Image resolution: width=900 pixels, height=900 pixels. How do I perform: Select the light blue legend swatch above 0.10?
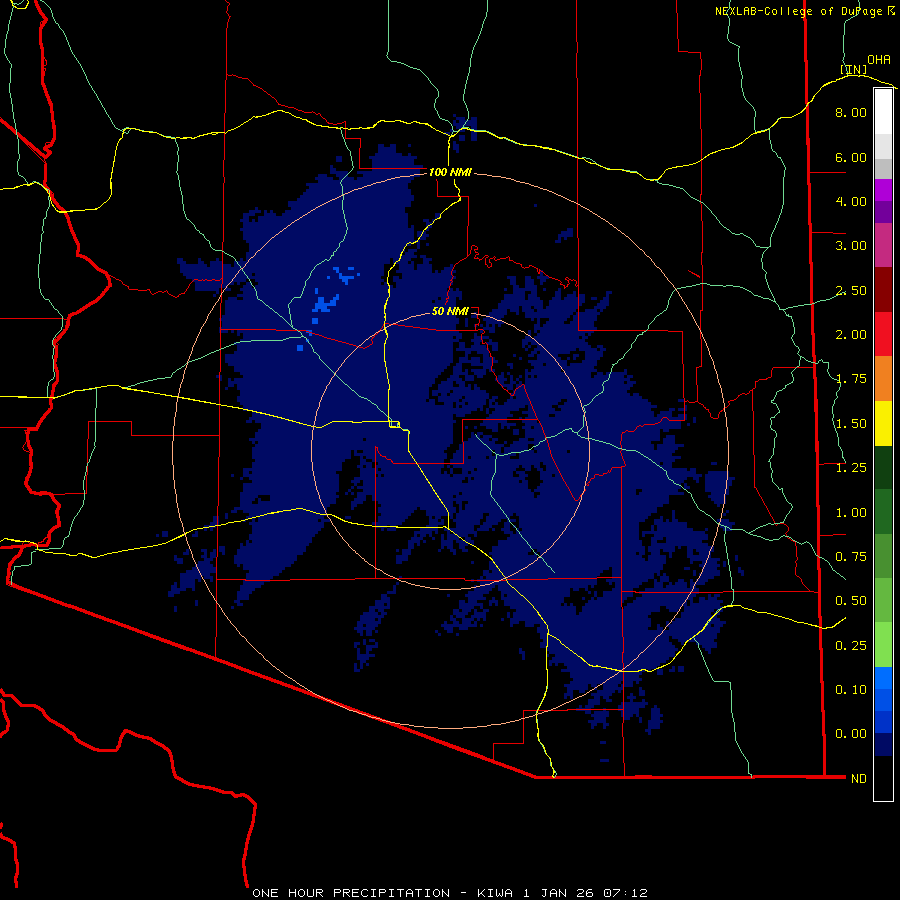pos(883,678)
